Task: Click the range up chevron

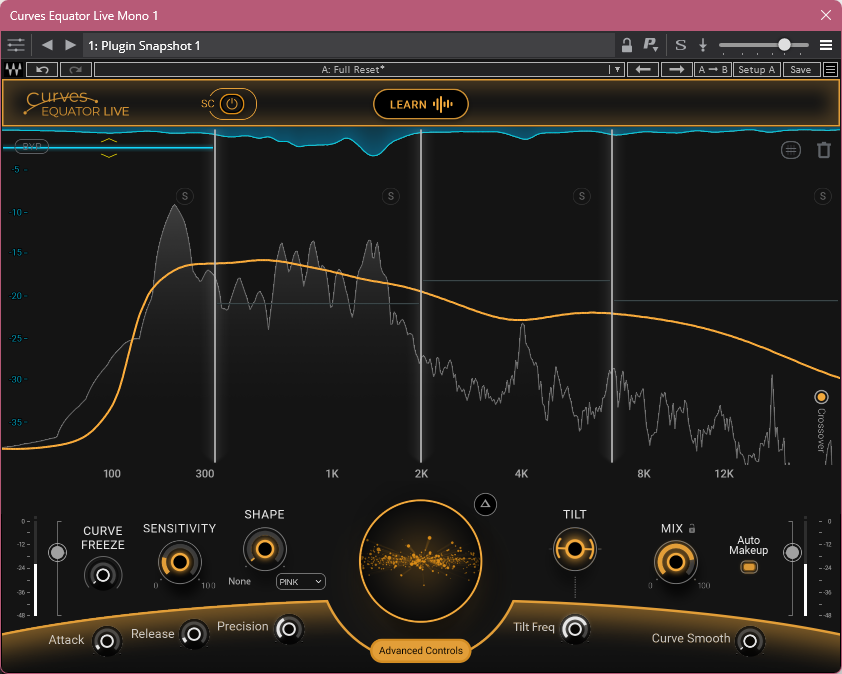Action: [109, 140]
